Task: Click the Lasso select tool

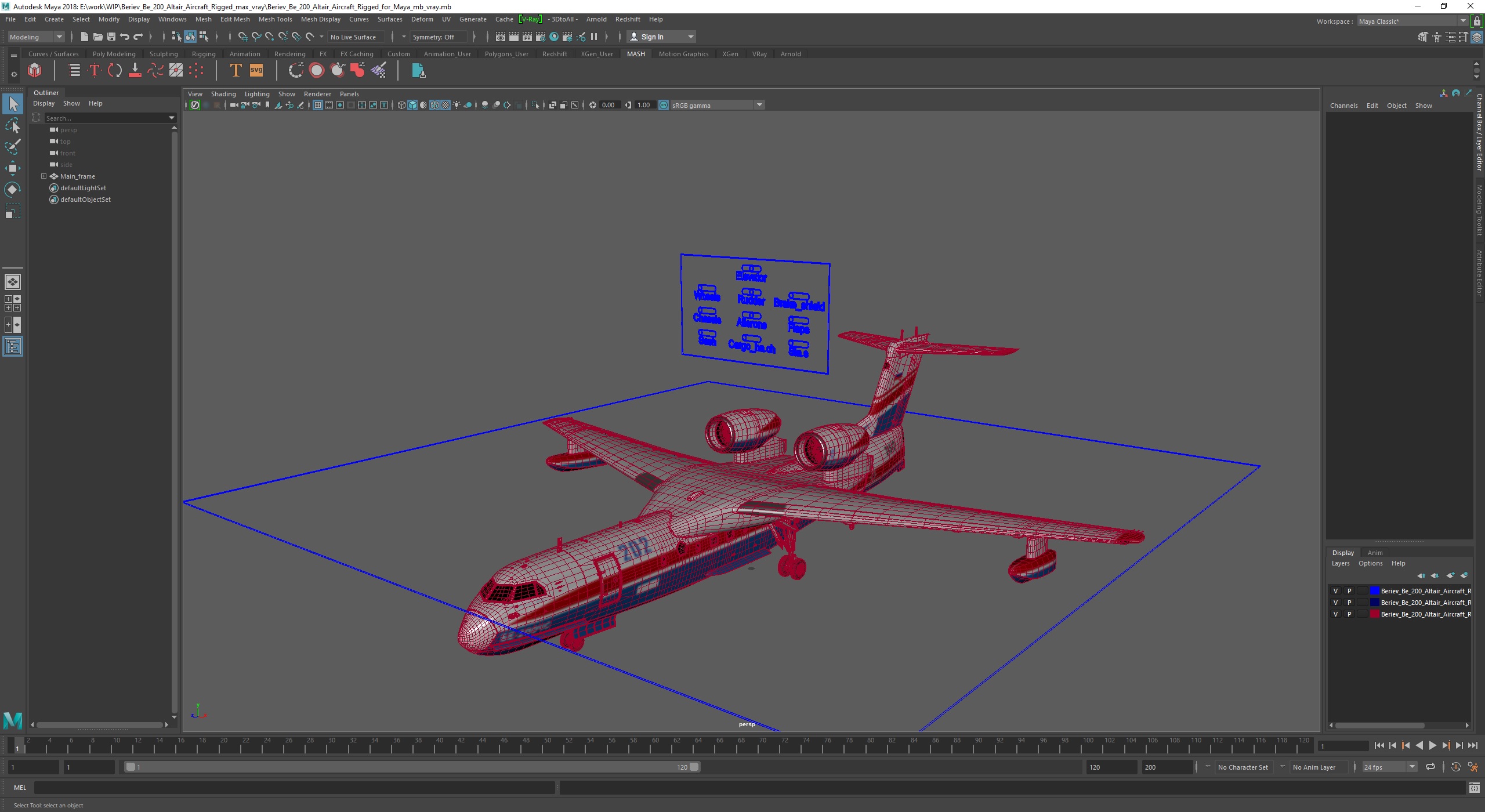Action: tap(12, 125)
